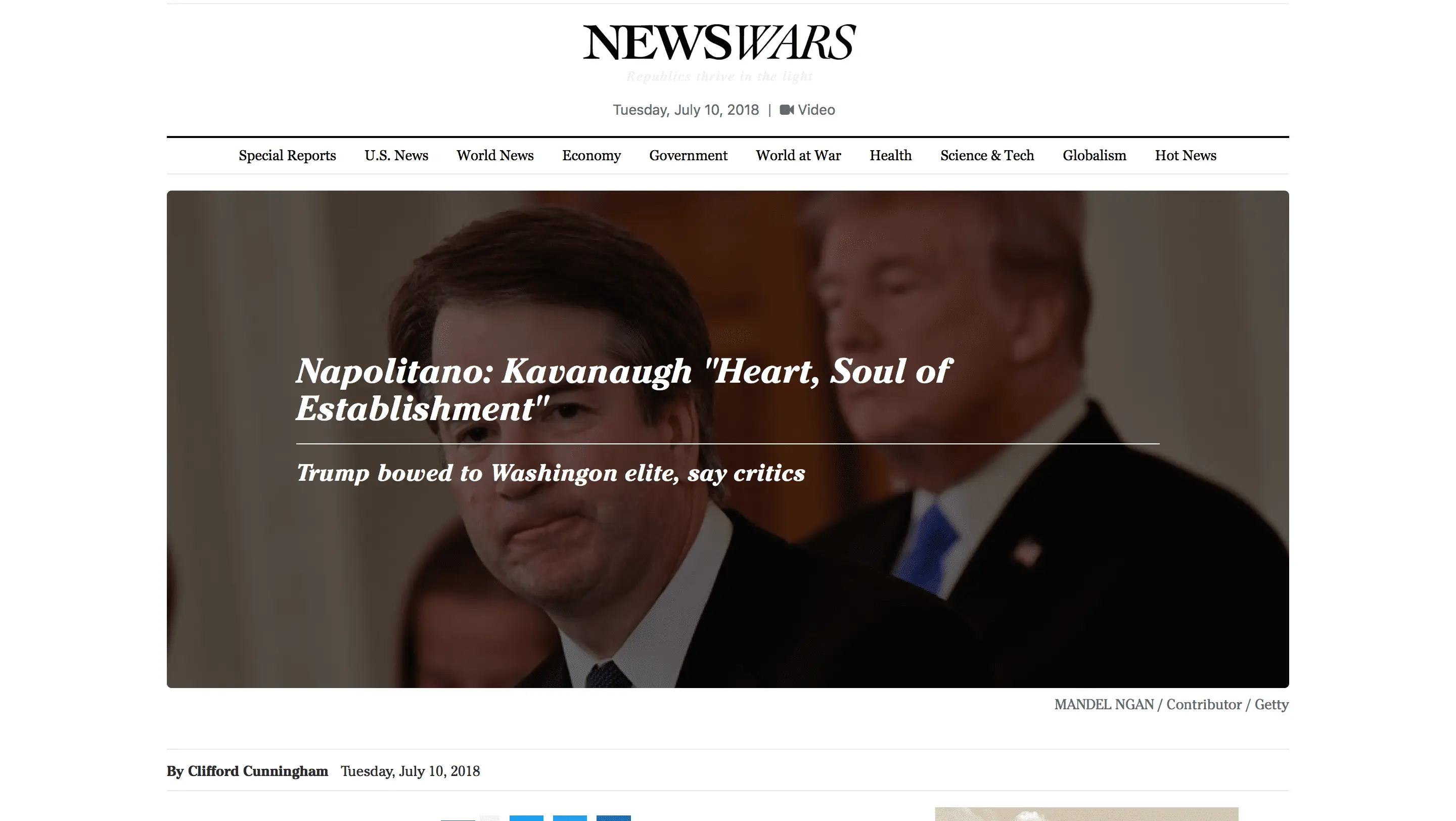Click the video camera icon
The image size is (1456, 821).
[x=786, y=110]
